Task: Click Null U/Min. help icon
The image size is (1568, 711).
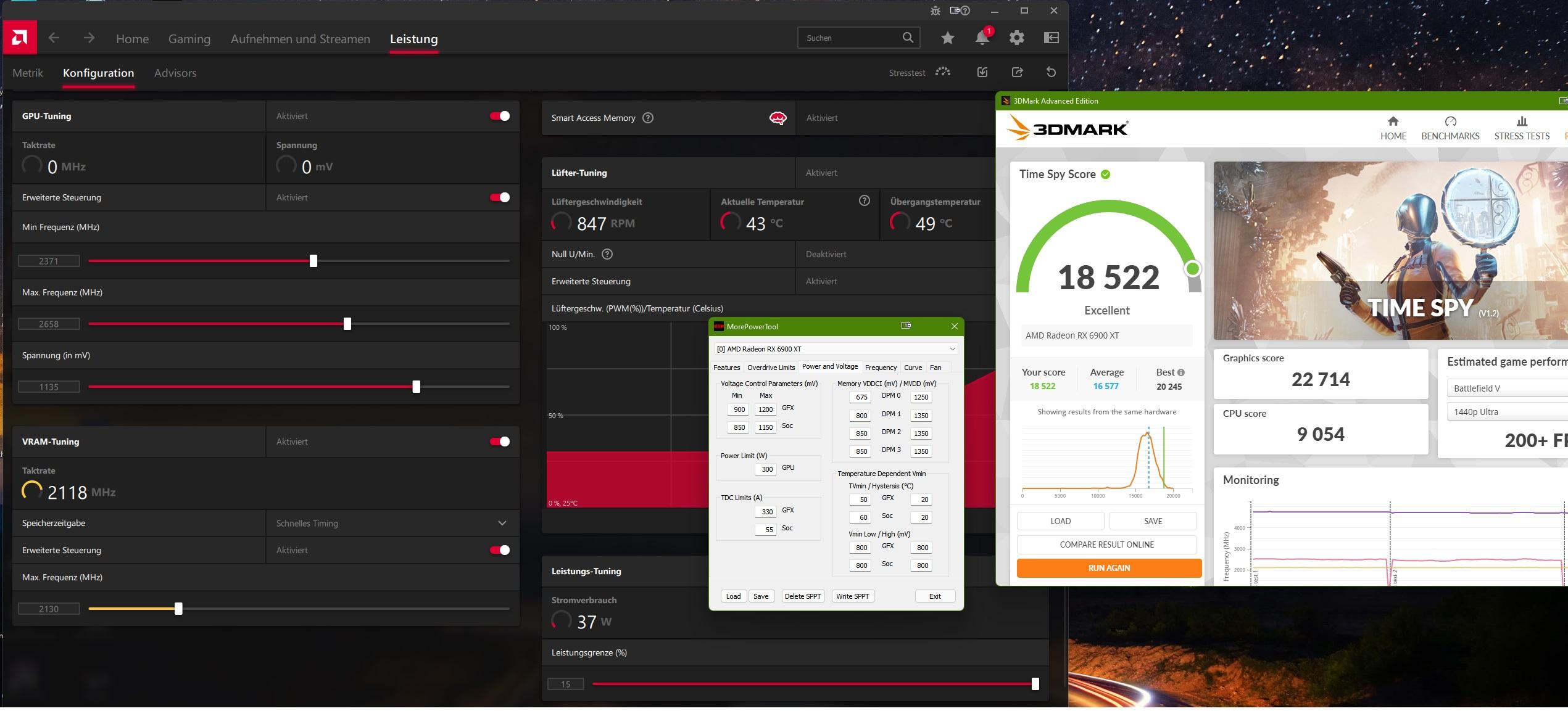Action: [607, 254]
